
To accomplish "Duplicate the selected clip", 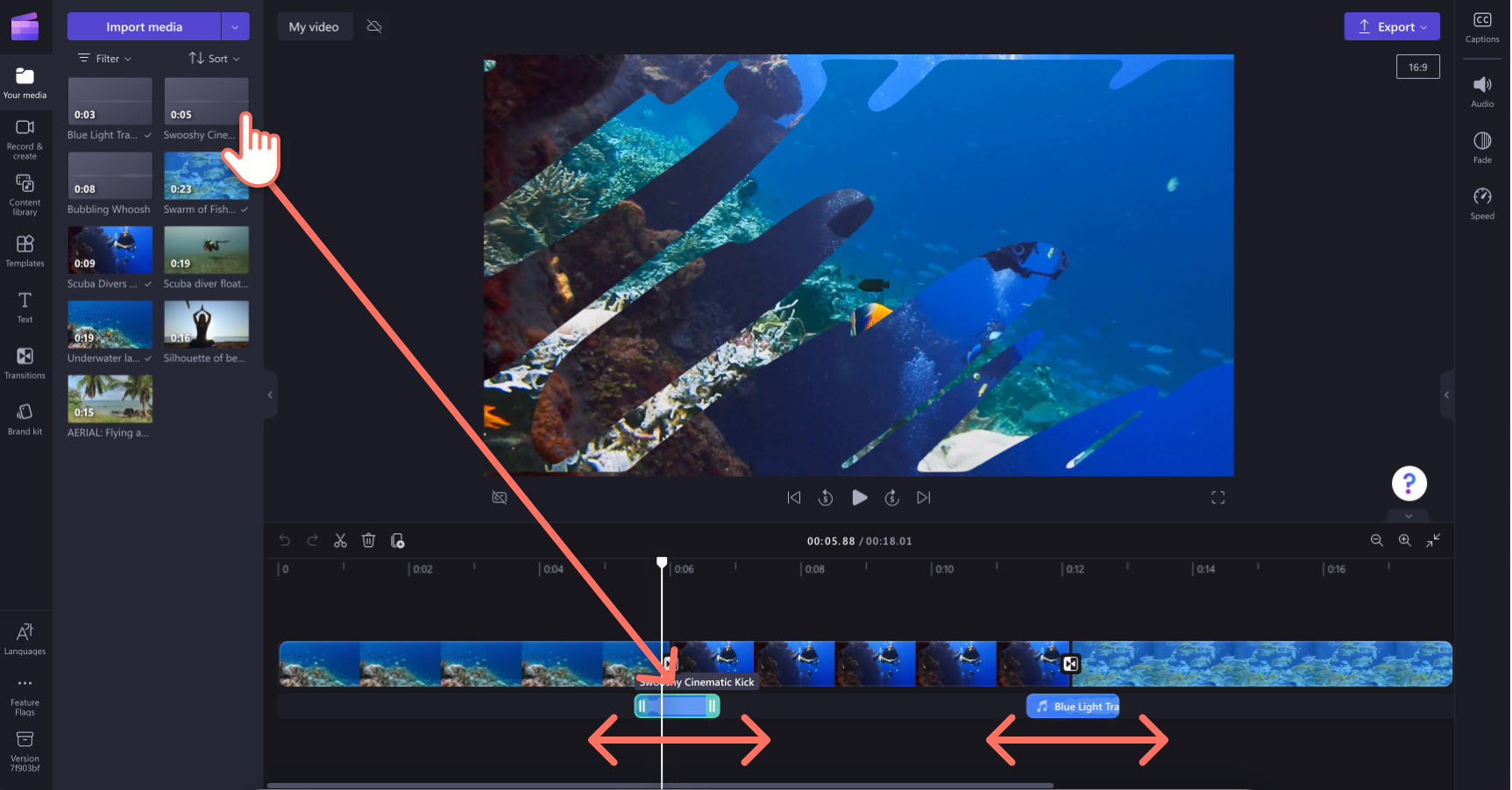I will pos(397,540).
